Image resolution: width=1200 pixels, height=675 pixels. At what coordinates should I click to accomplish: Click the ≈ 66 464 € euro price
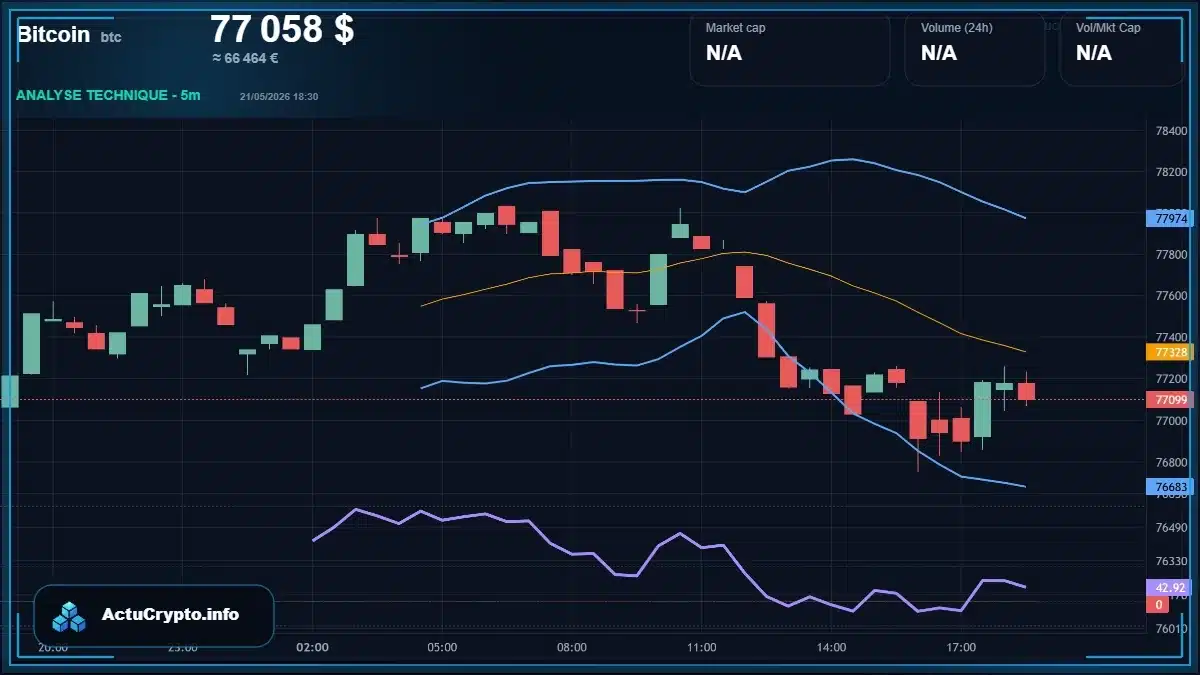tap(245, 58)
